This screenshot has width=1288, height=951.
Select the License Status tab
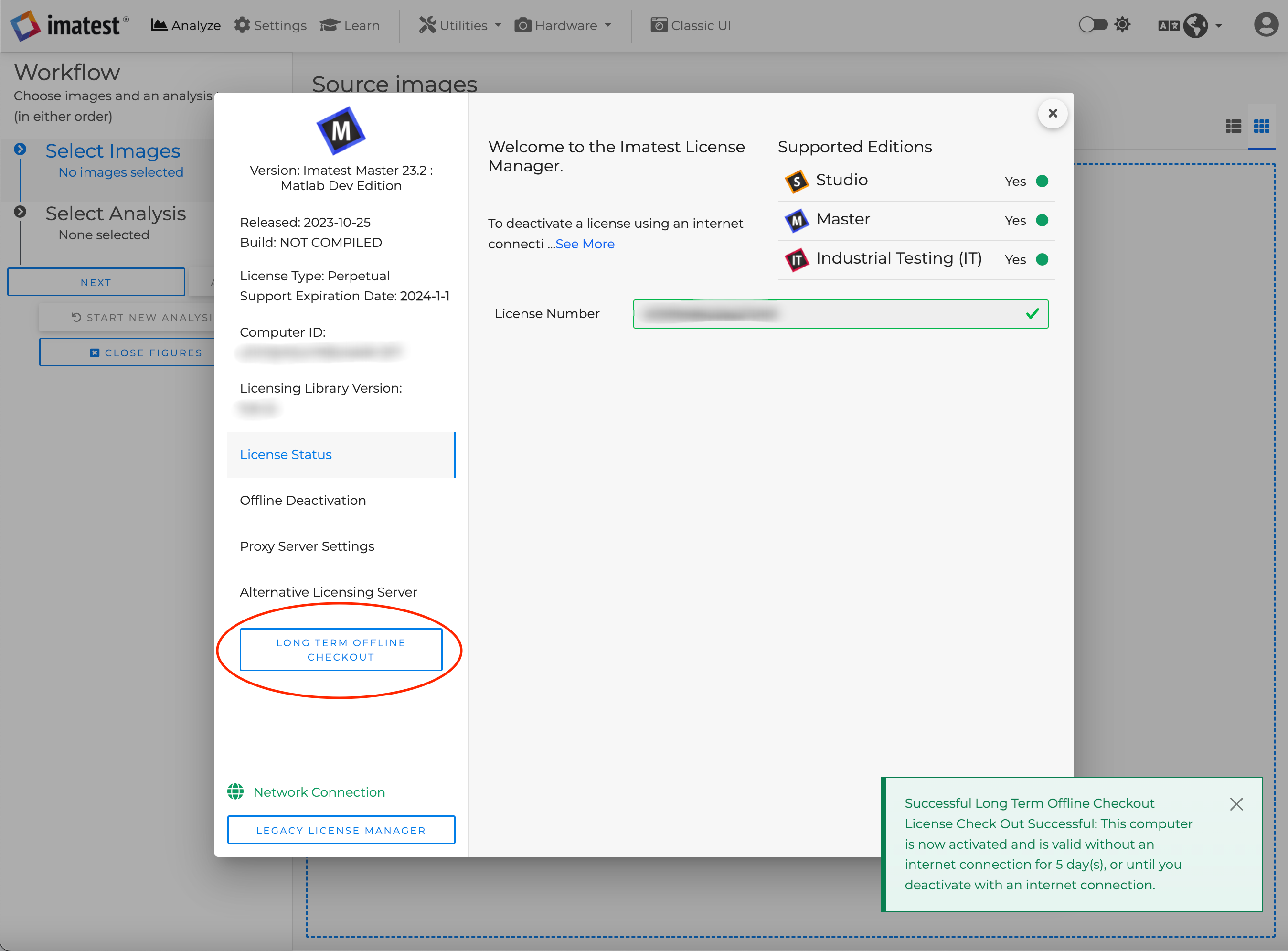[x=341, y=455]
